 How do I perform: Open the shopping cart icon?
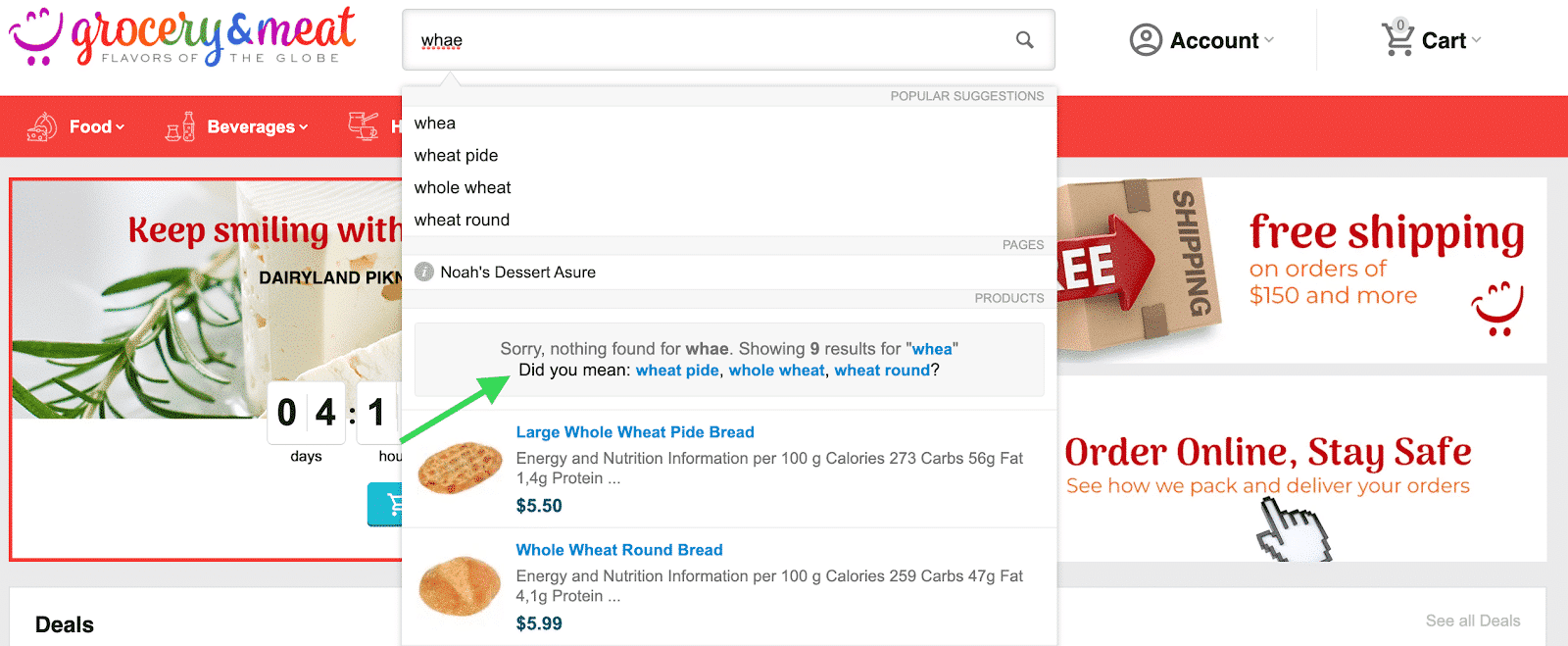(x=1397, y=39)
